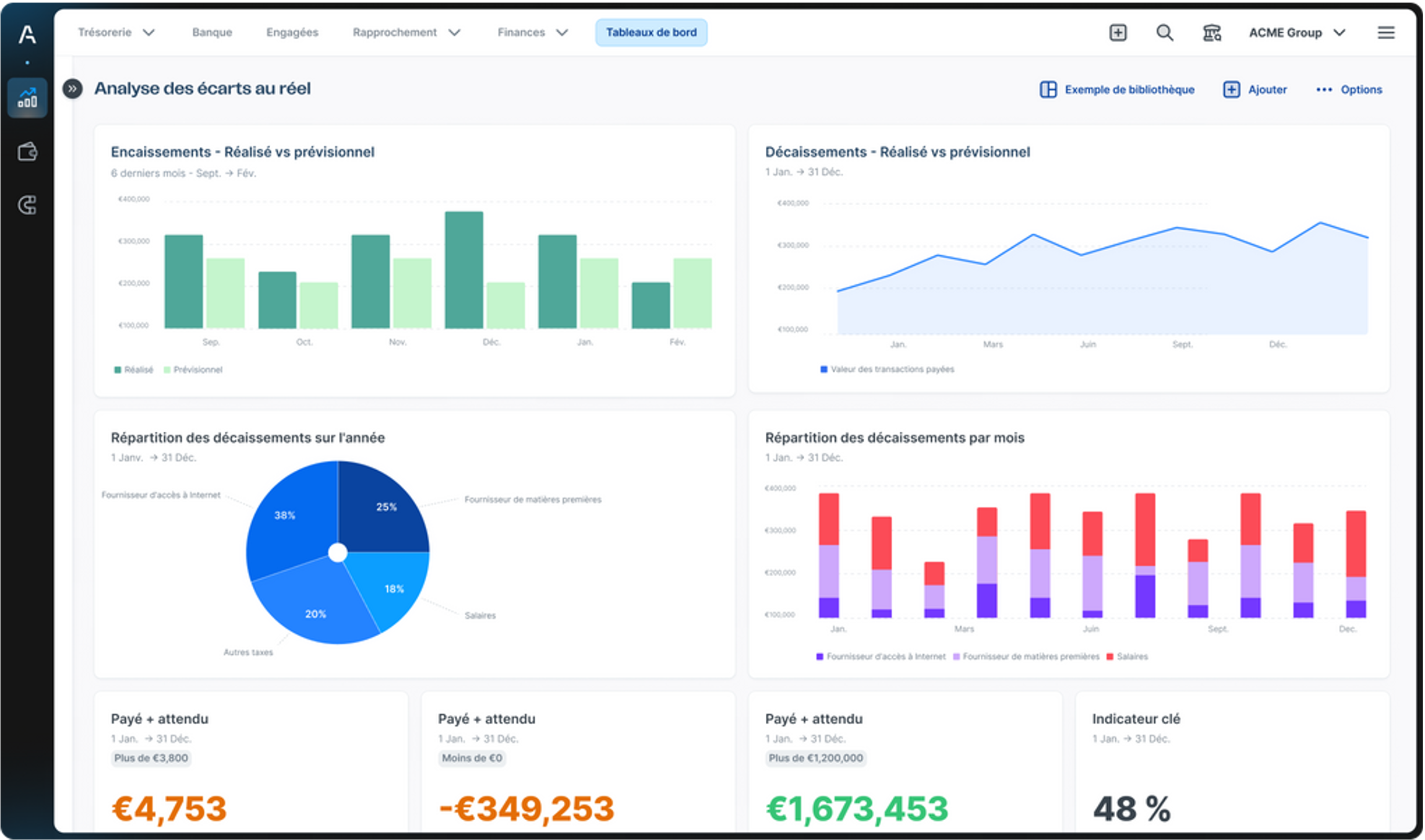Click the bank search icon
This screenshot has height=840, width=1425.
click(x=1211, y=33)
